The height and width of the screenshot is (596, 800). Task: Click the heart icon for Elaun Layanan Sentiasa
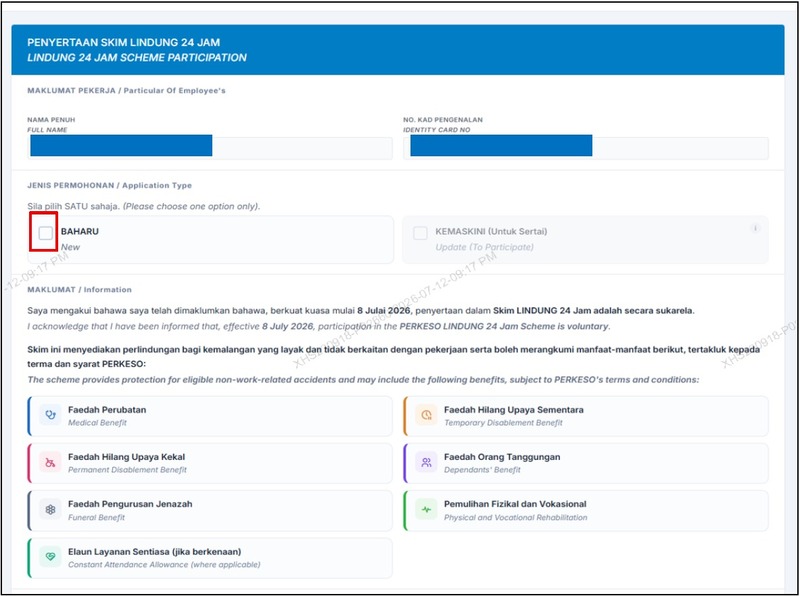coord(50,557)
